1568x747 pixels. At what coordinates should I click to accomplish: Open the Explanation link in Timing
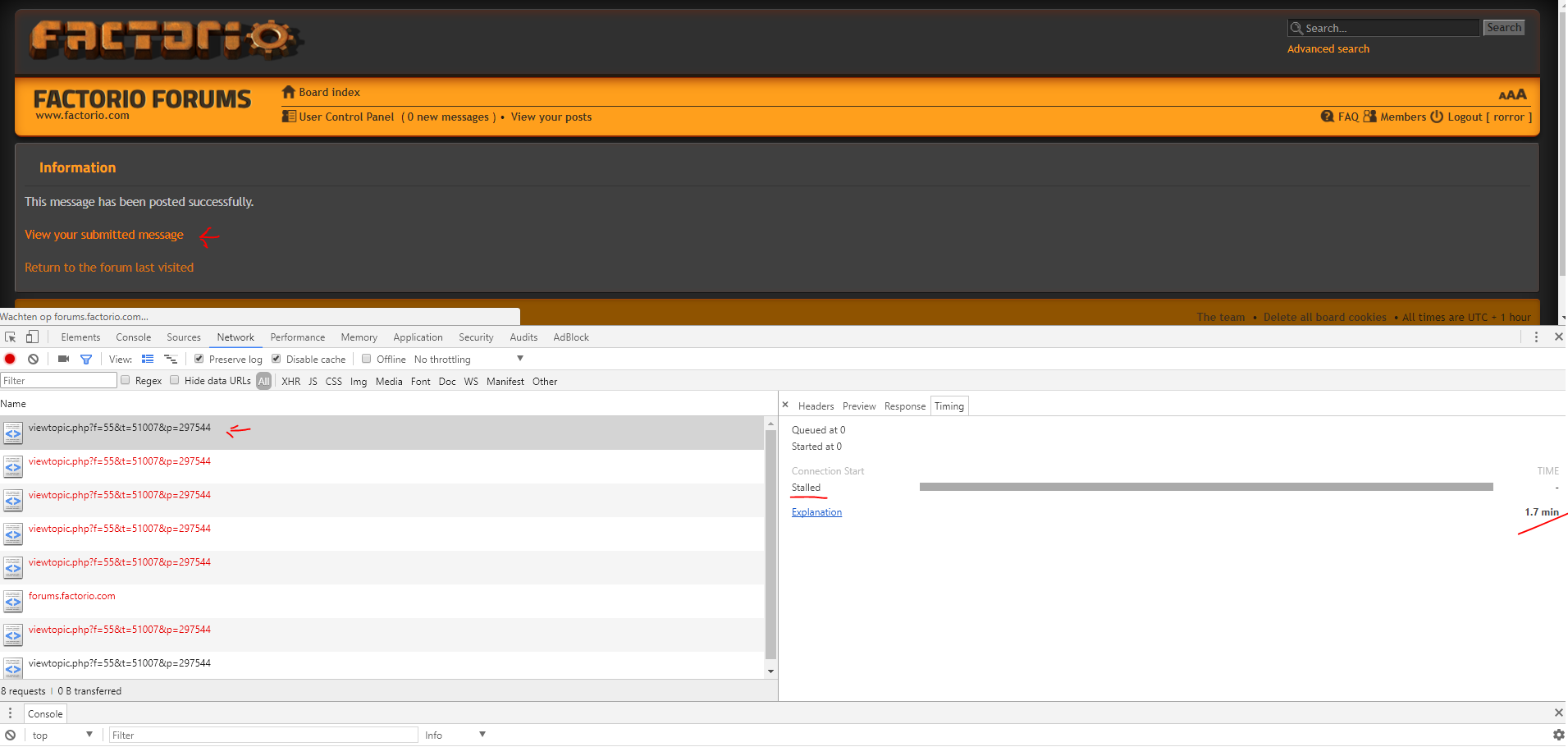[x=816, y=512]
